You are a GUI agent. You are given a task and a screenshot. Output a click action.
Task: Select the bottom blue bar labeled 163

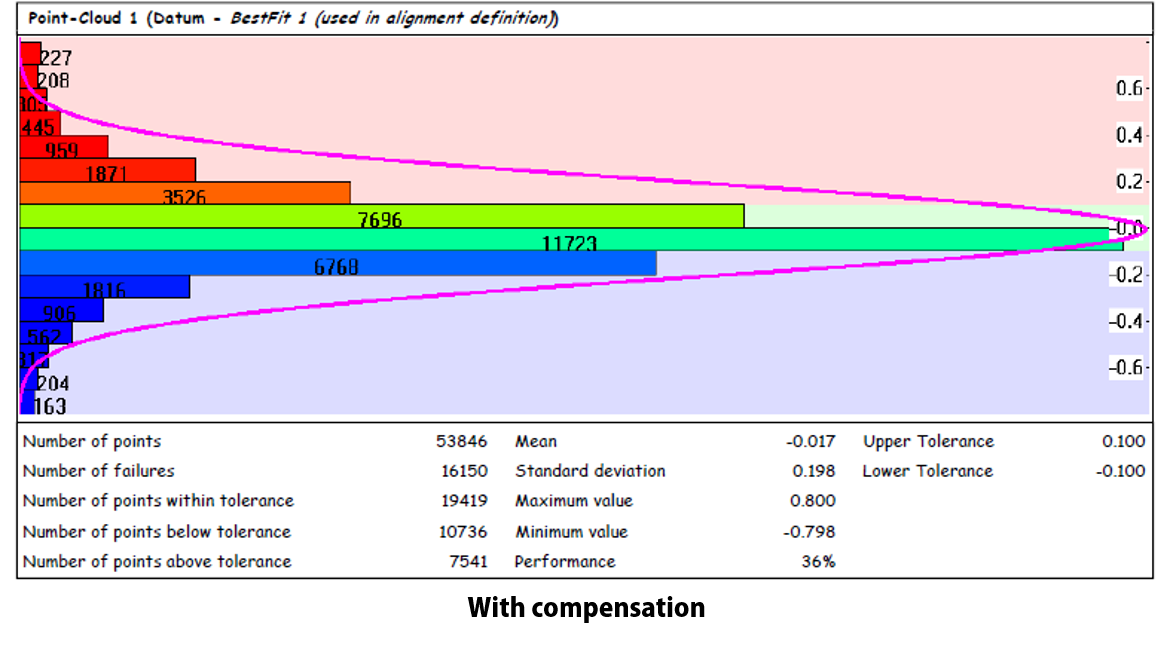[26, 405]
